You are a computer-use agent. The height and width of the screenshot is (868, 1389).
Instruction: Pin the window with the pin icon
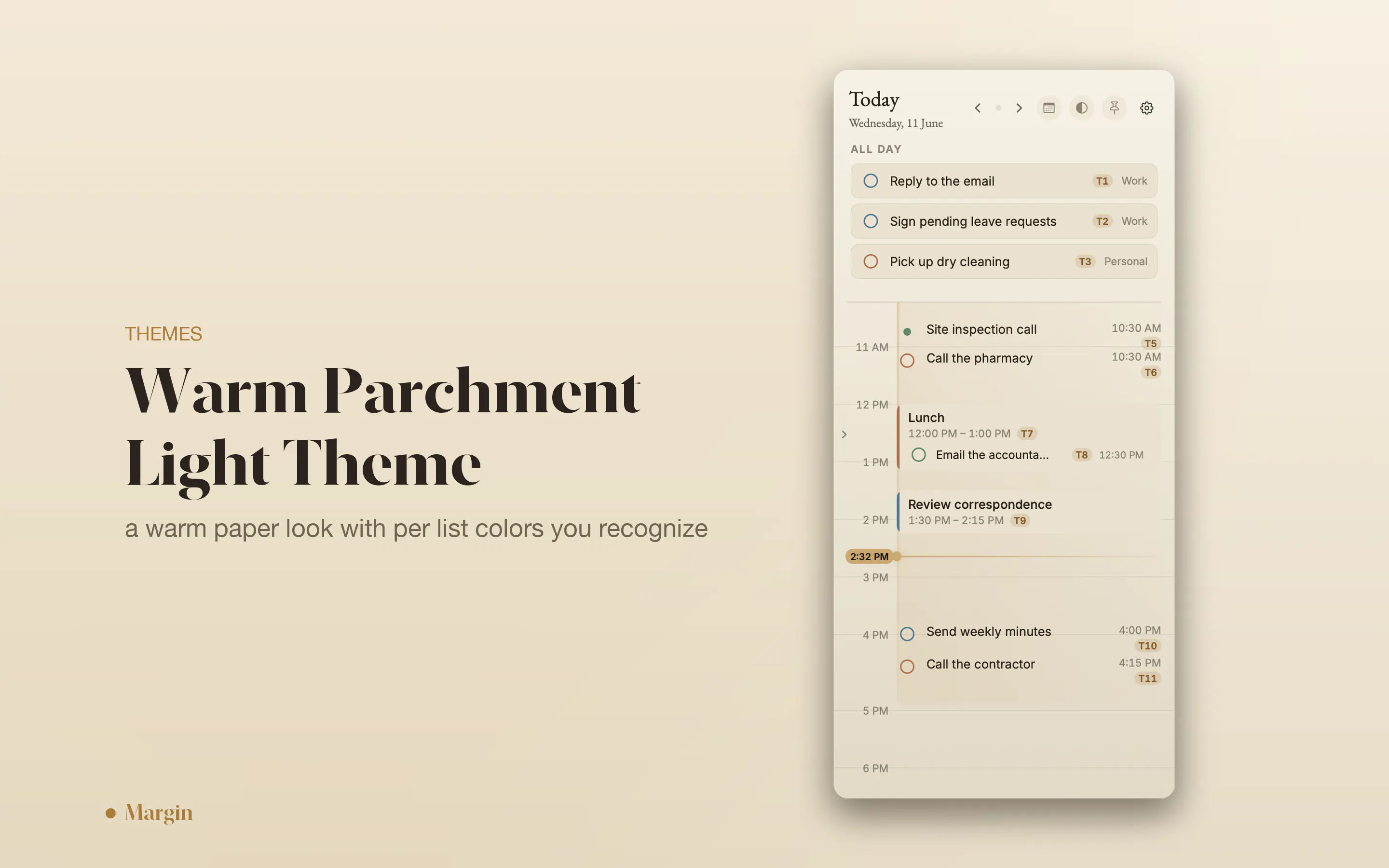coord(1114,108)
